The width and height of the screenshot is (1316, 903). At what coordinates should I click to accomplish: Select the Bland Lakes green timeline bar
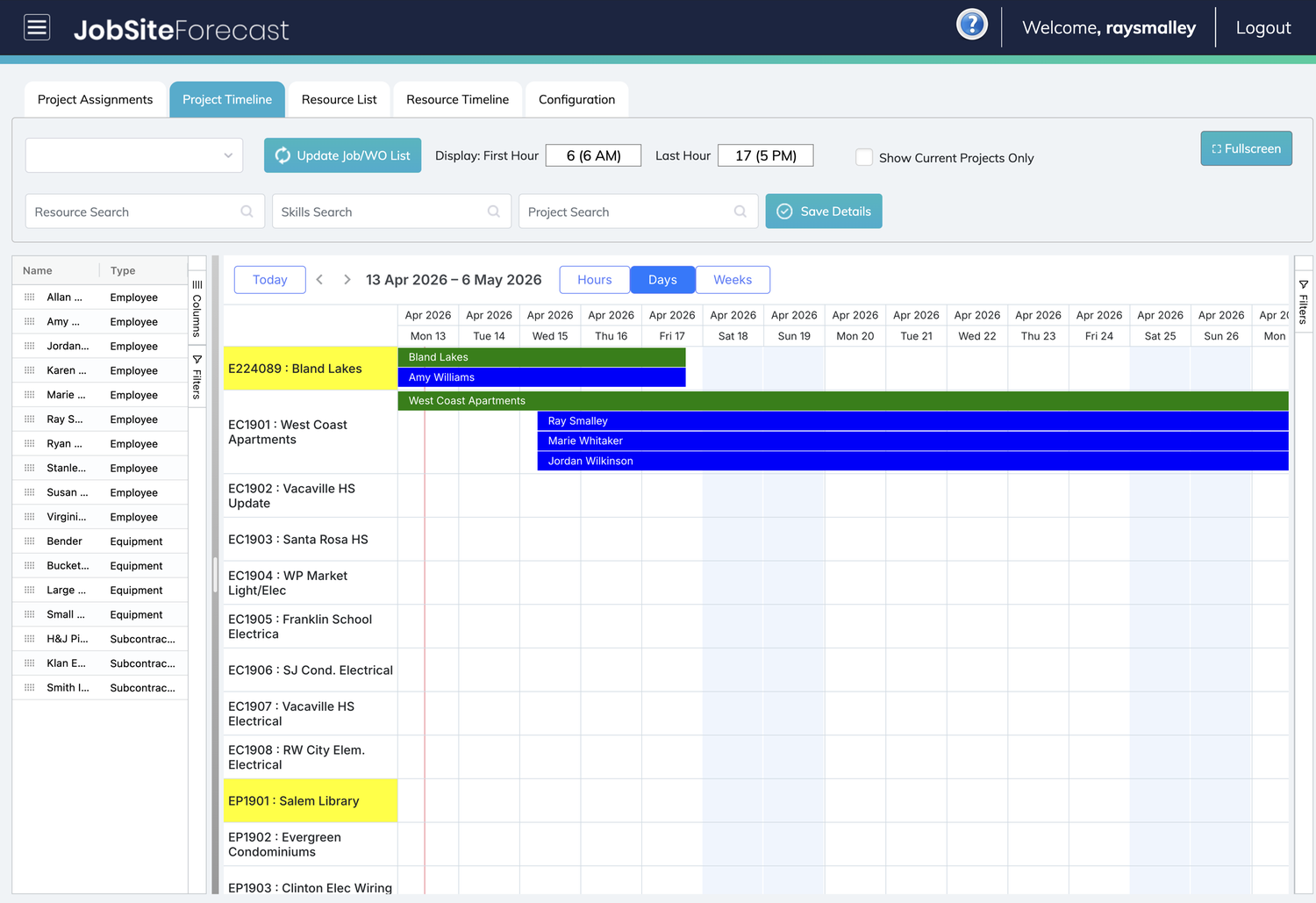[541, 357]
